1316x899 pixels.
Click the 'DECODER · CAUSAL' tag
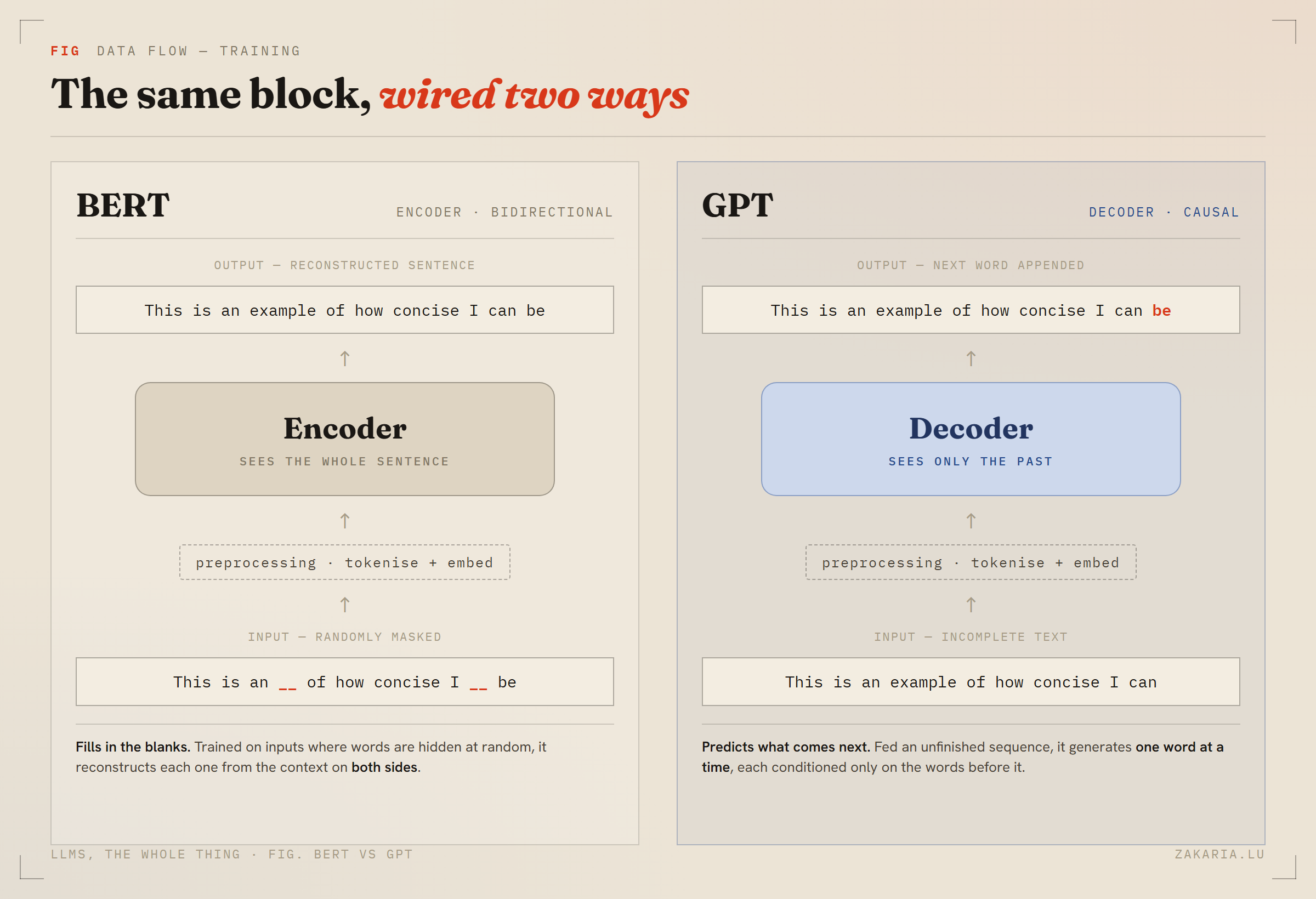1164,212
